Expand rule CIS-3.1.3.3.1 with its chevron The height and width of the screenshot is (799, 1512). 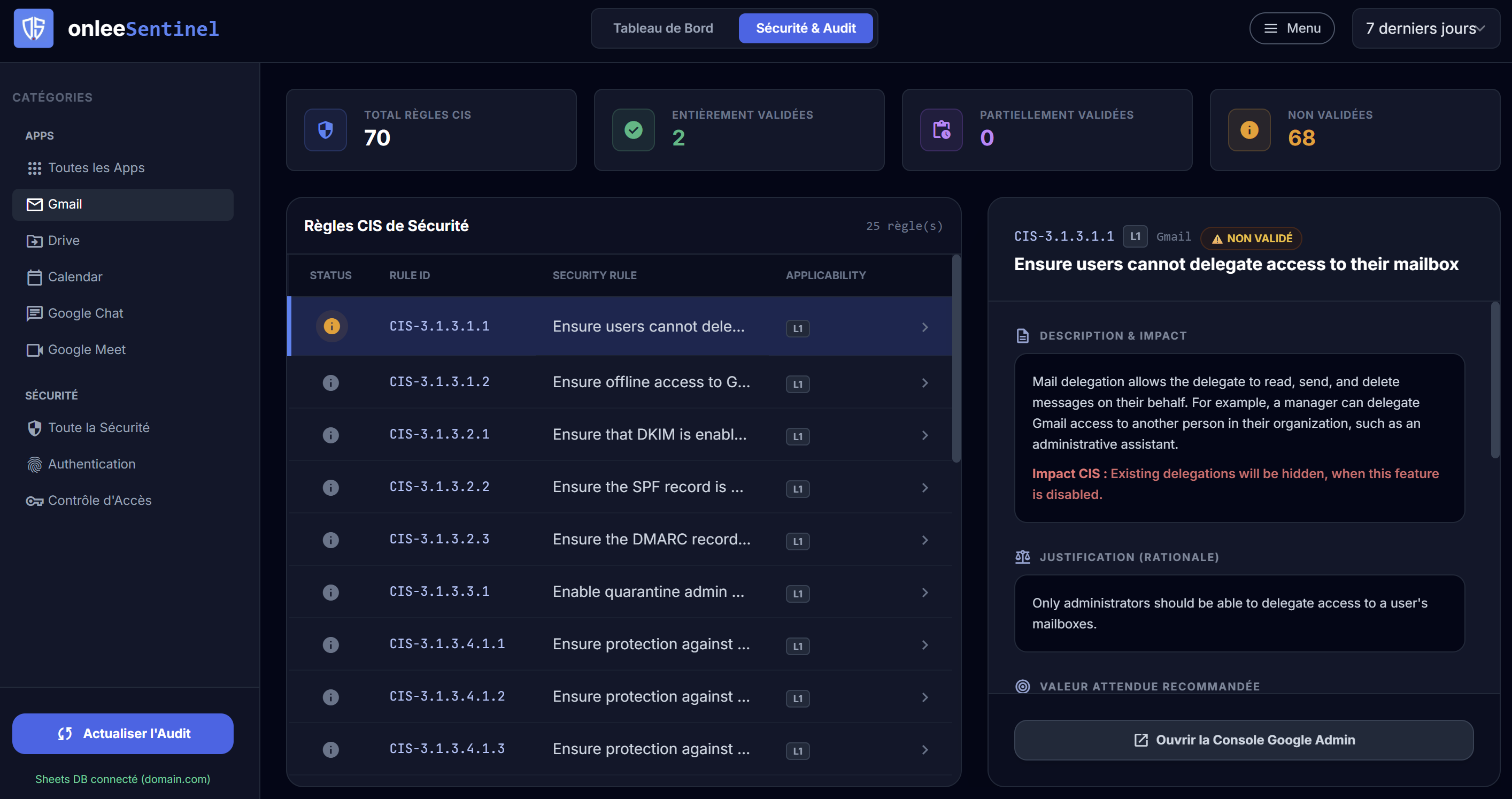click(x=924, y=593)
